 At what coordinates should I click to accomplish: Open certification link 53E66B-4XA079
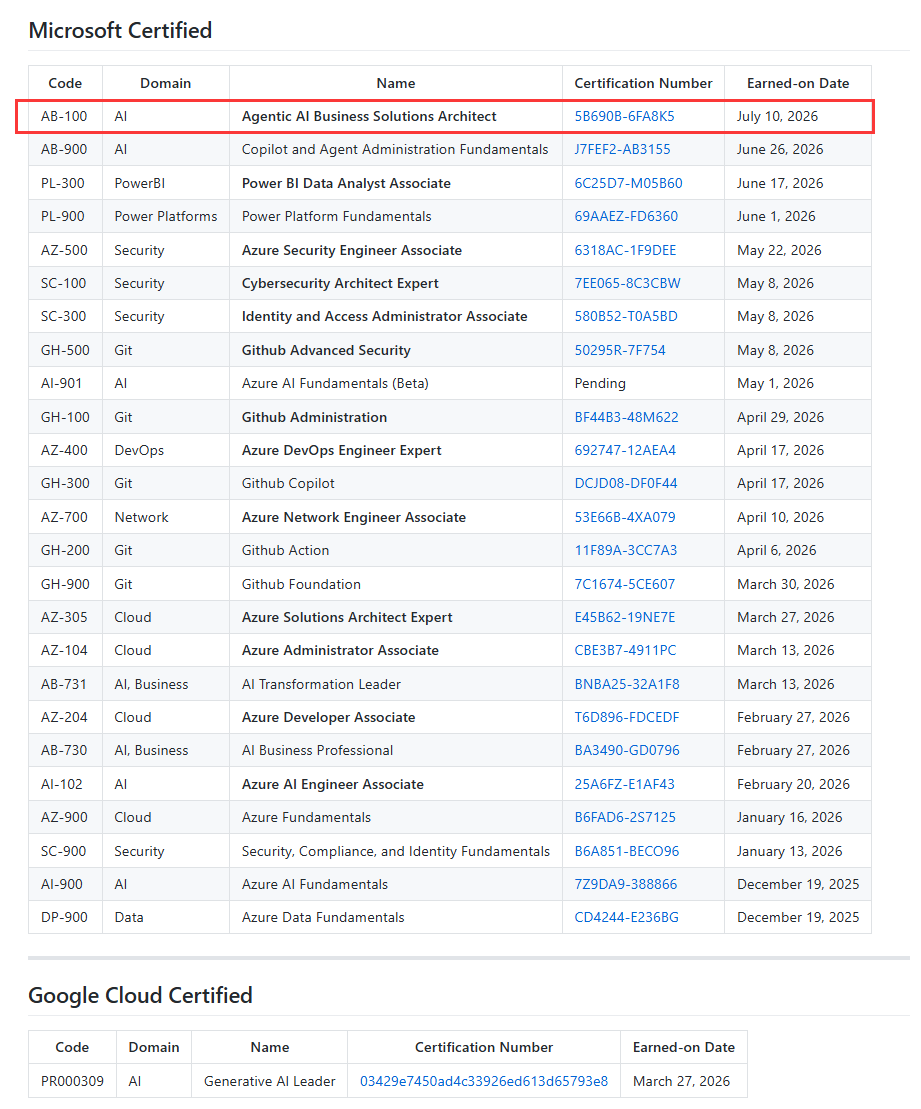(x=625, y=517)
